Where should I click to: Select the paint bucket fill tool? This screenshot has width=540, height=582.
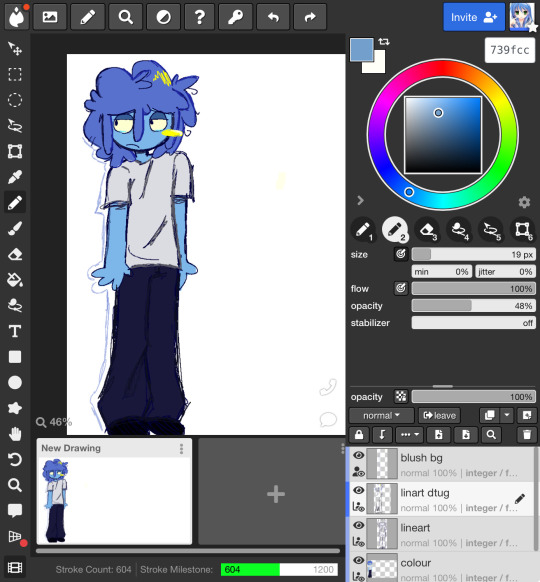[x=15, y=280]
